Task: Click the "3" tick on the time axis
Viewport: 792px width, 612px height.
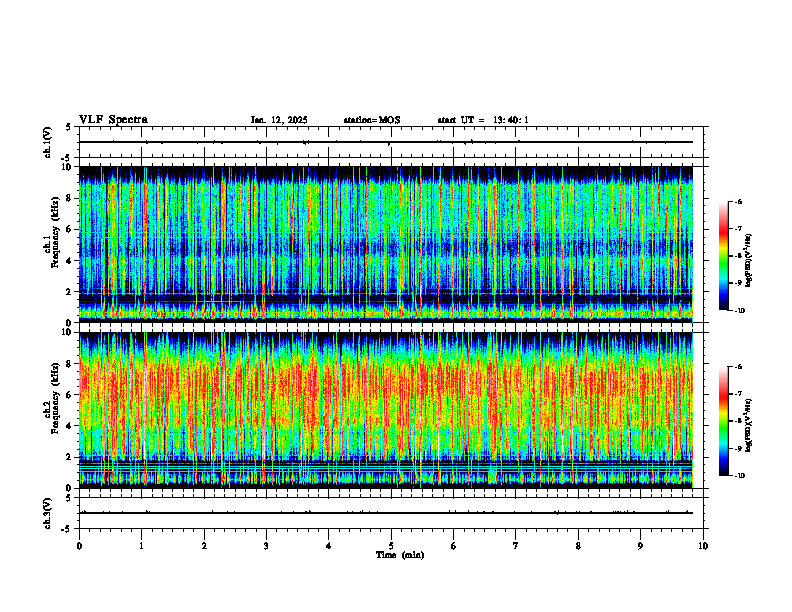Action: [266, 546]
